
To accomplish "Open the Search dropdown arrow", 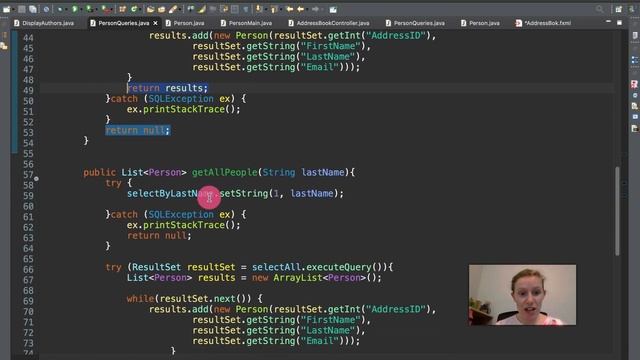I will [x=180, y=9].
